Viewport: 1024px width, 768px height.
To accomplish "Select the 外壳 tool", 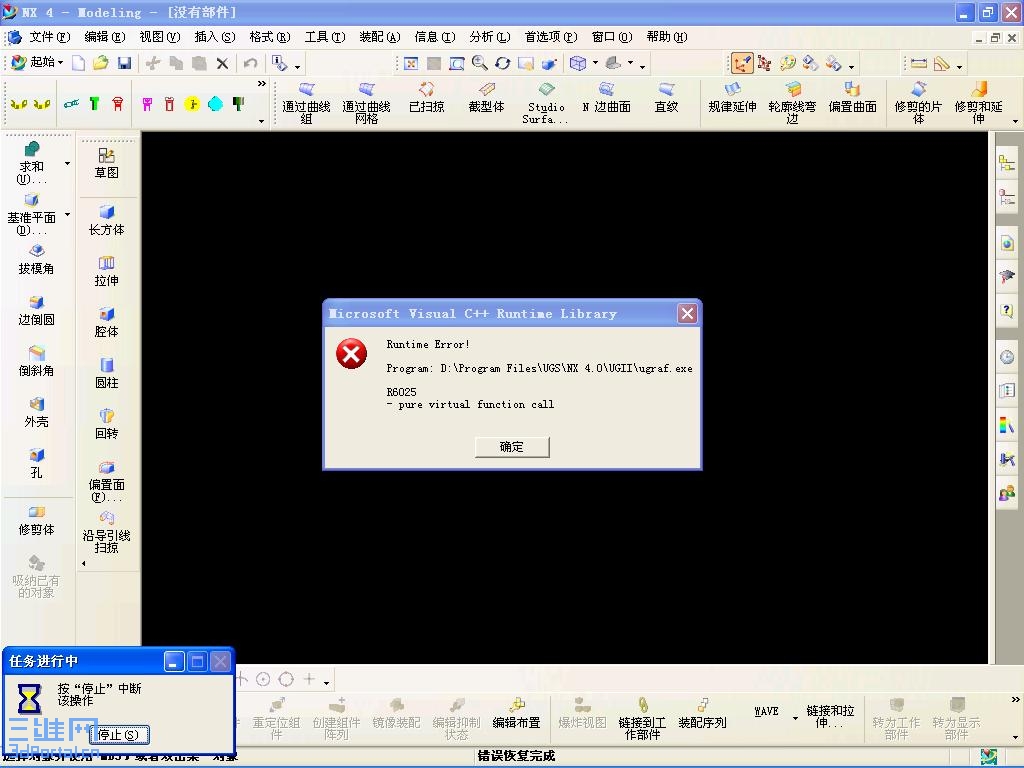I will (37, 413).
